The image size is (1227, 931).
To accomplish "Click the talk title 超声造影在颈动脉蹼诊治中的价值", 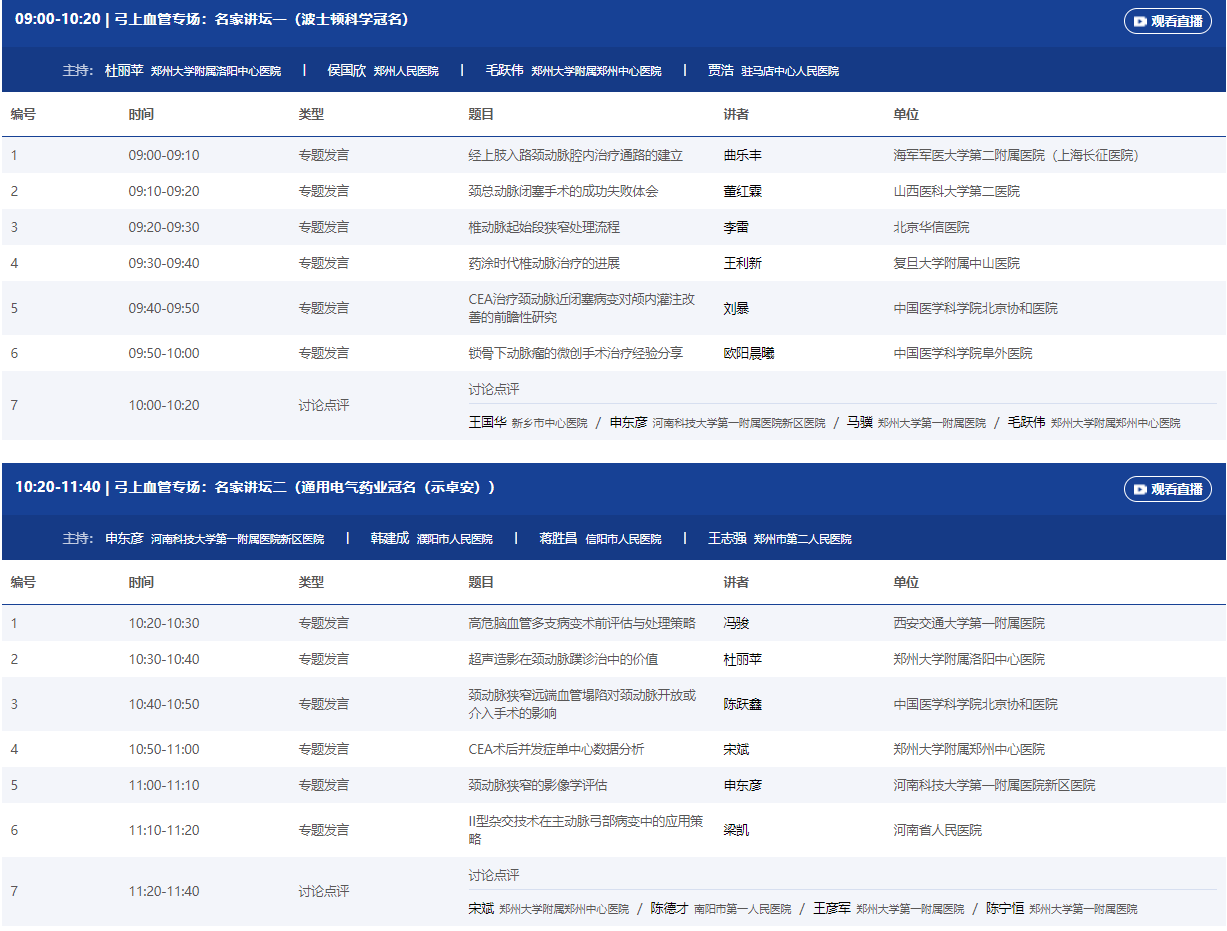I will pos(563,660).
